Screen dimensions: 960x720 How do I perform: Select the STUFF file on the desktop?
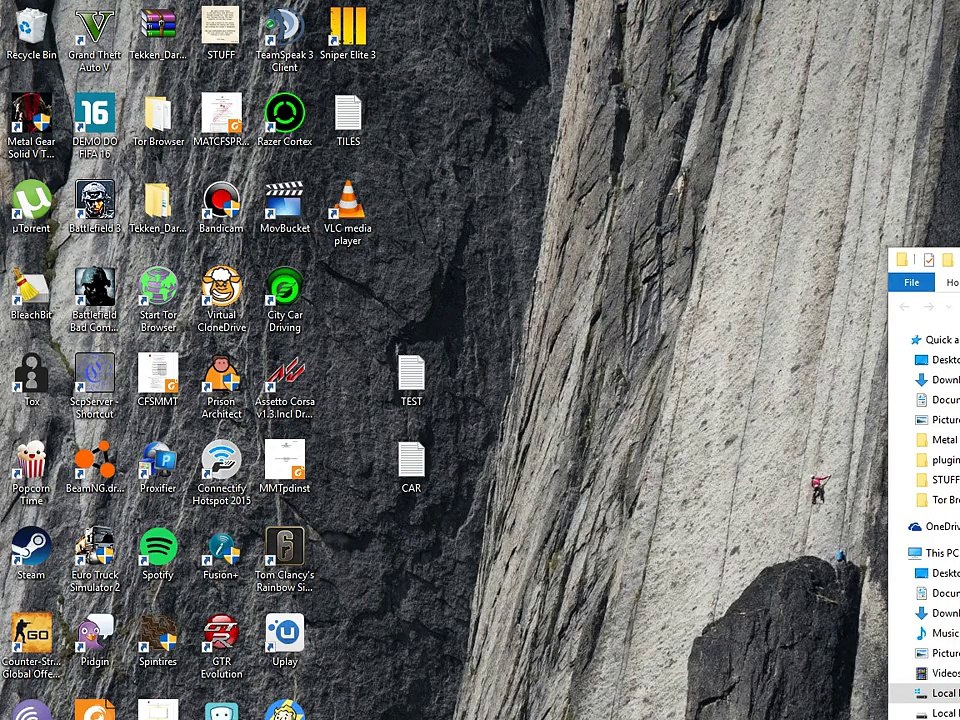click(221, 34)
